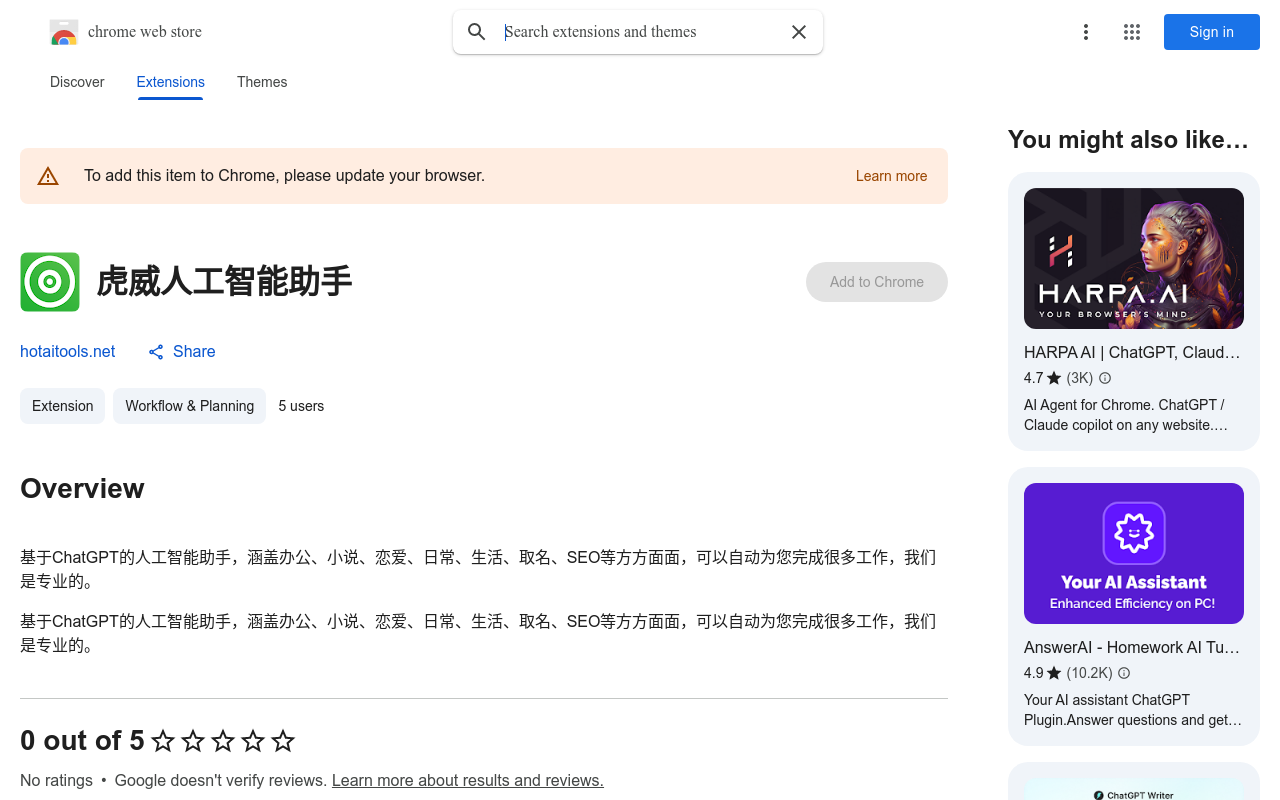
Task: Click the disabled Add to Chrome button
Action: click(877, 282)
